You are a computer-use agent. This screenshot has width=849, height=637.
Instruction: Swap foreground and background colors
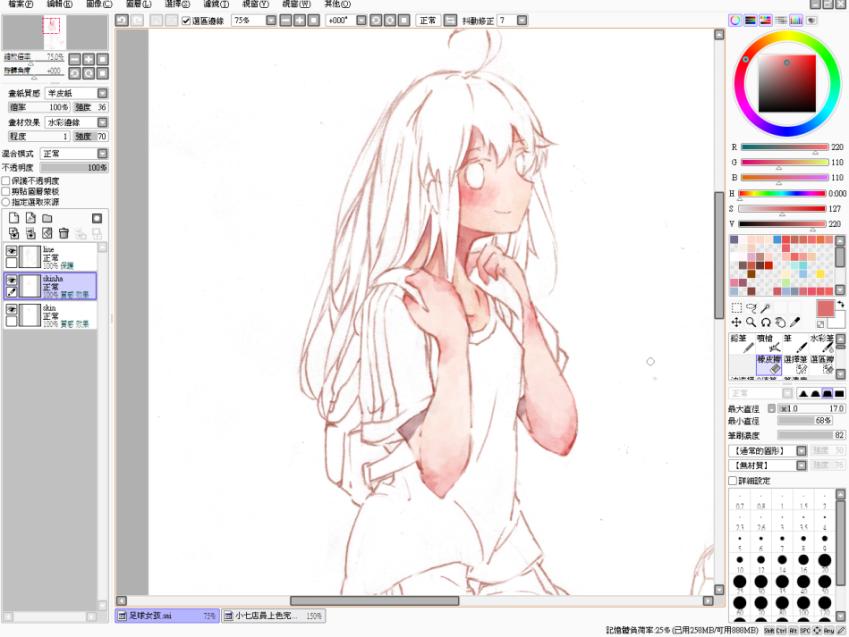pyautogui.click(x=840, y=304)
